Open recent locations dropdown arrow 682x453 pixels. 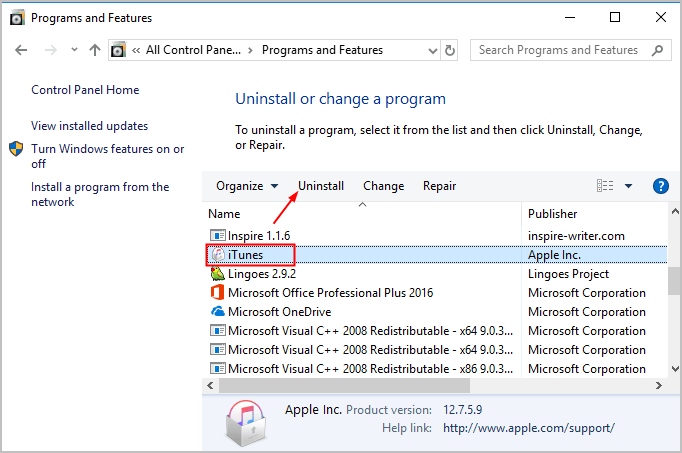(x=74, y=50)
